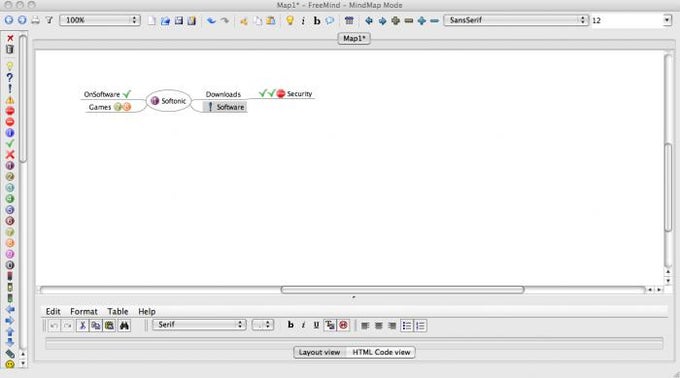Image resolution: width=680 pixels, height=378 pixels.
Task: Click the font size field showing 12
Action: click(627, 20)
